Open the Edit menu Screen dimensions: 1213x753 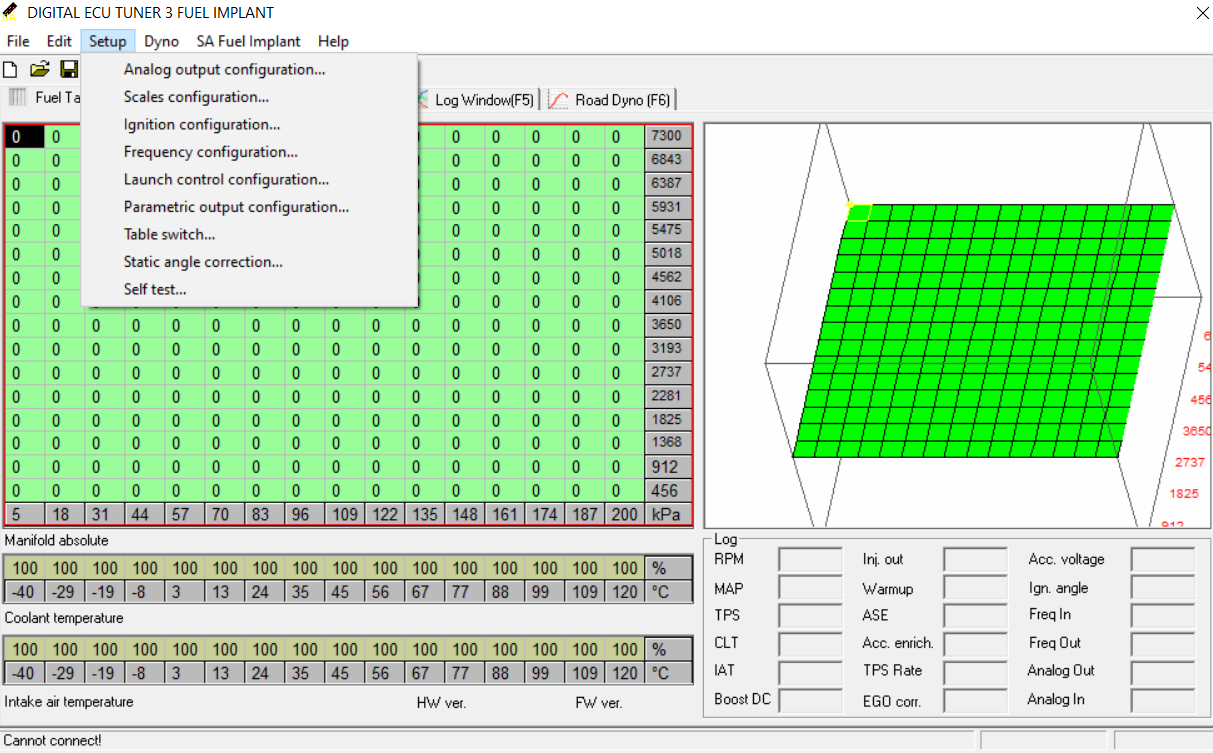(x=59, y=41)
